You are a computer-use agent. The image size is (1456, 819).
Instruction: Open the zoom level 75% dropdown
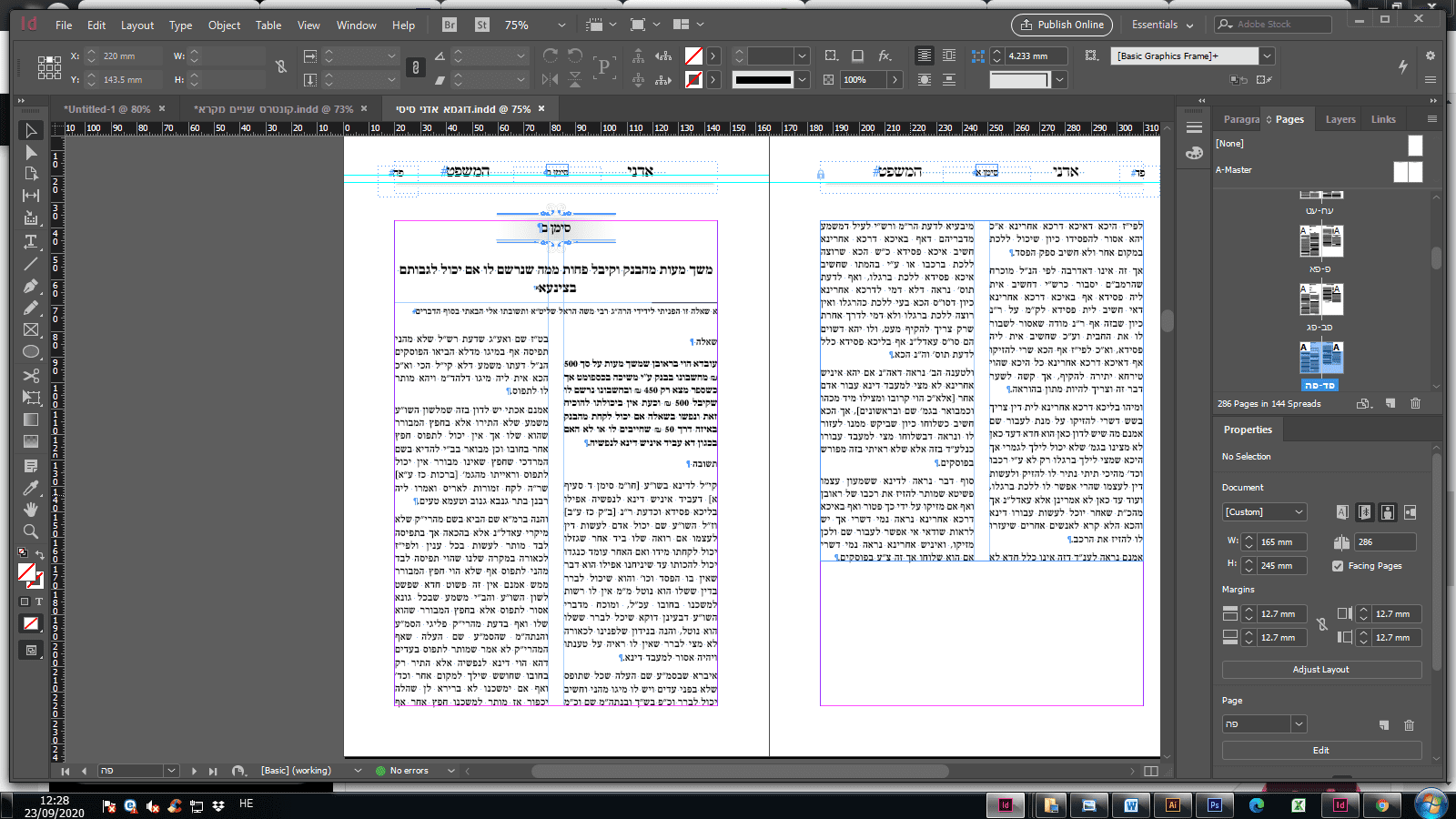561,25
